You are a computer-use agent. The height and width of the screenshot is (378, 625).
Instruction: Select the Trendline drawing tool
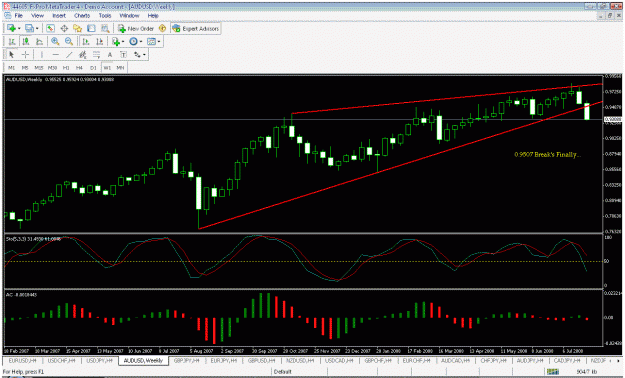69,55
